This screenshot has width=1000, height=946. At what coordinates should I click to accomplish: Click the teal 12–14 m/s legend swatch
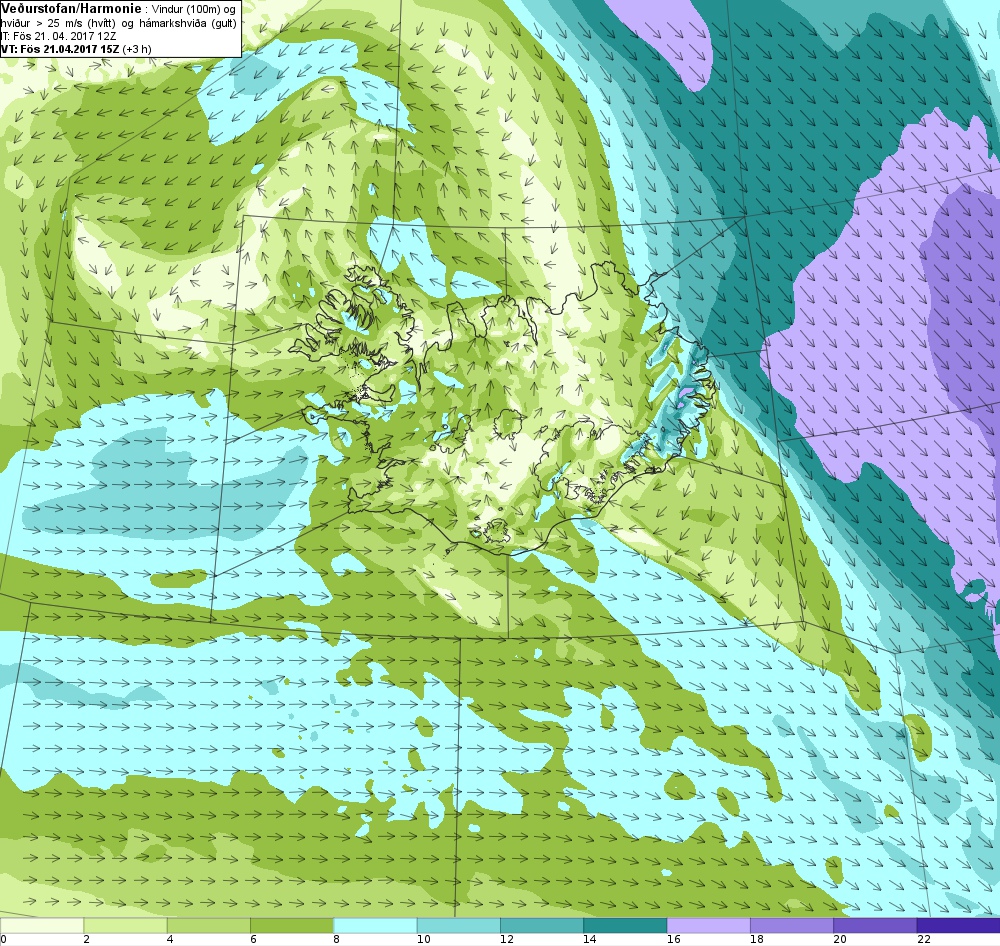click(541, 925)
